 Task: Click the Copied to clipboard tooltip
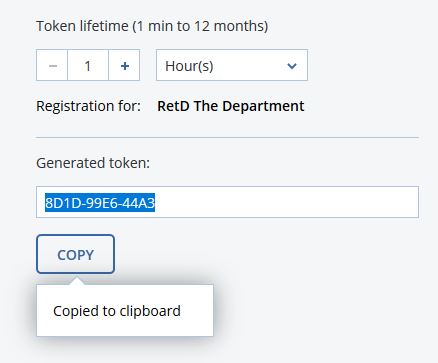[x=125, y=310]
